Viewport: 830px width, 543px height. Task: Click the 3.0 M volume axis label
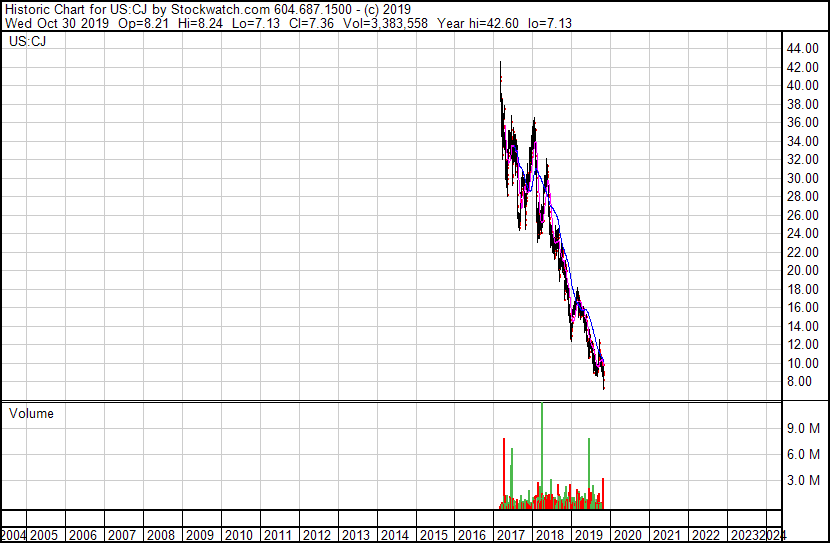tap(803, 480)
